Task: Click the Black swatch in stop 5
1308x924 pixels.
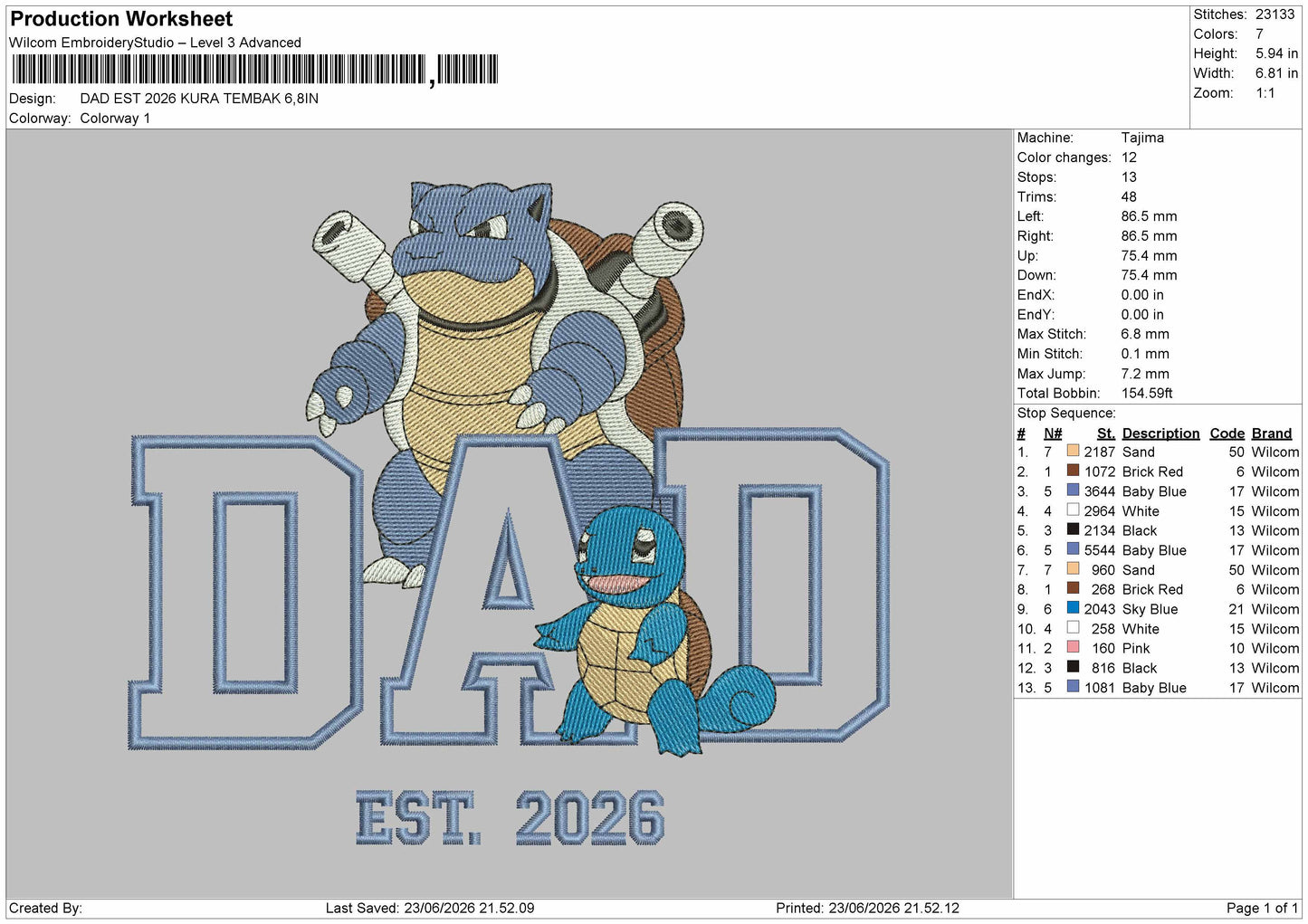Action: [x=1073, y=529]
